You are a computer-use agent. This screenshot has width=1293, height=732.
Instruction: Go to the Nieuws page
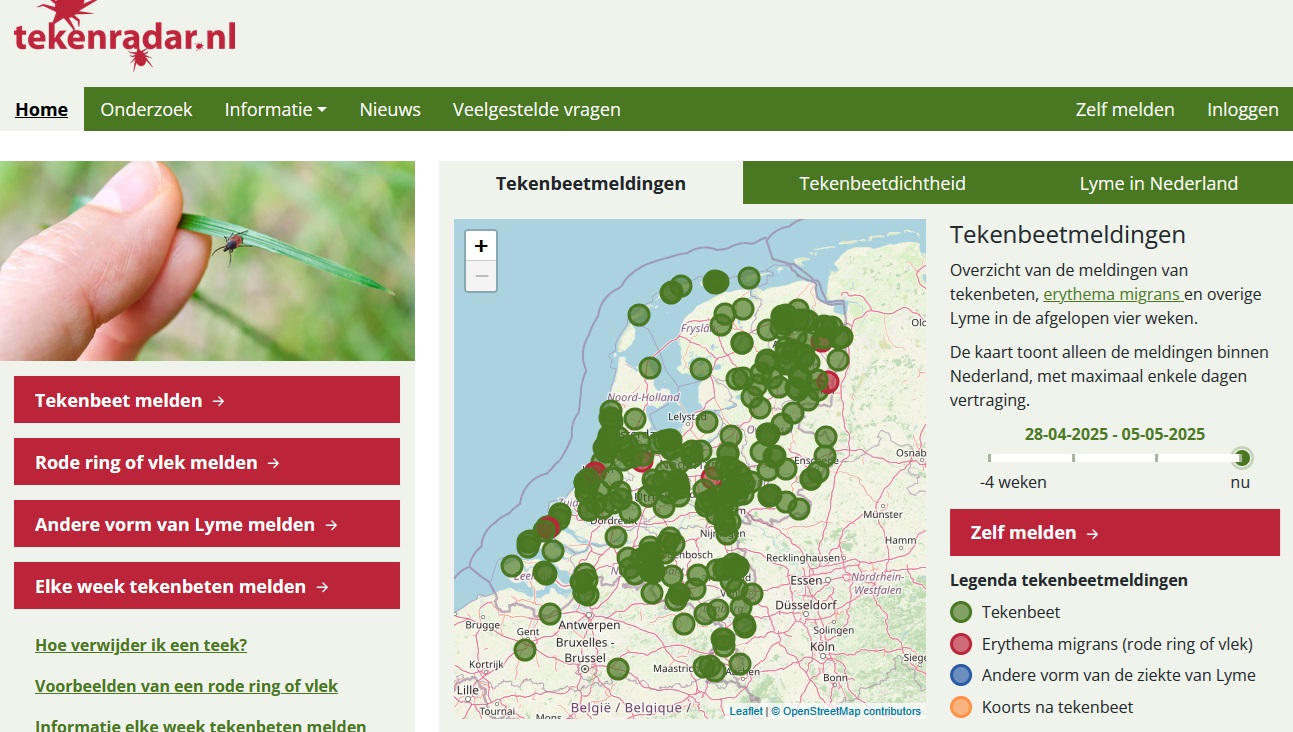point(390,110)
